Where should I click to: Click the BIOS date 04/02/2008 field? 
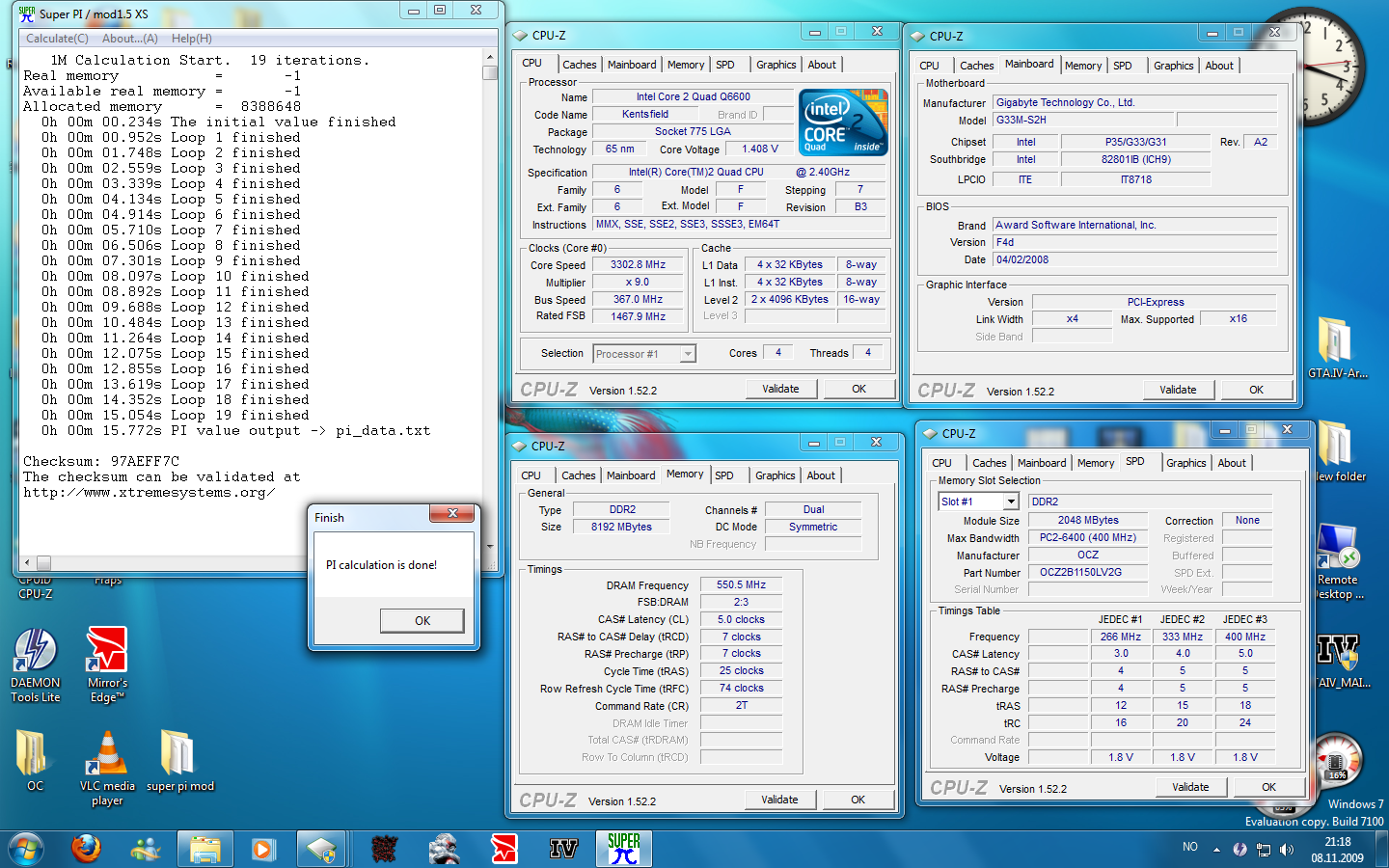coord(1135,259)
